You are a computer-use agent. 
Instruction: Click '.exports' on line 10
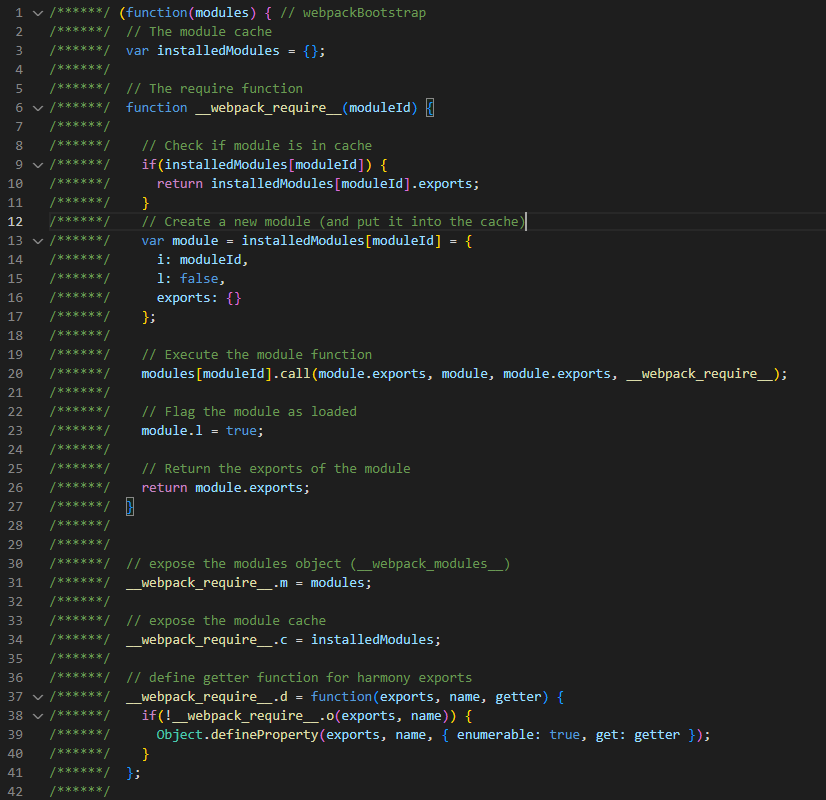(x=441, y=184)
